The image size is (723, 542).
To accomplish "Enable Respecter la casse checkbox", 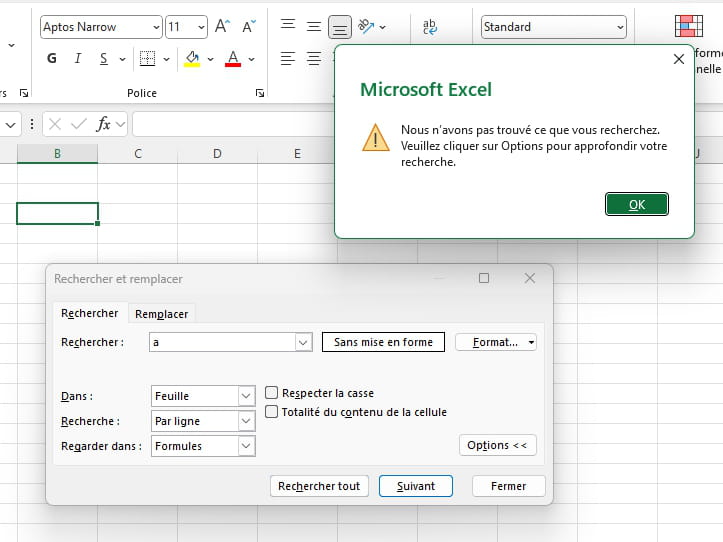I will (x=272, y=393).
